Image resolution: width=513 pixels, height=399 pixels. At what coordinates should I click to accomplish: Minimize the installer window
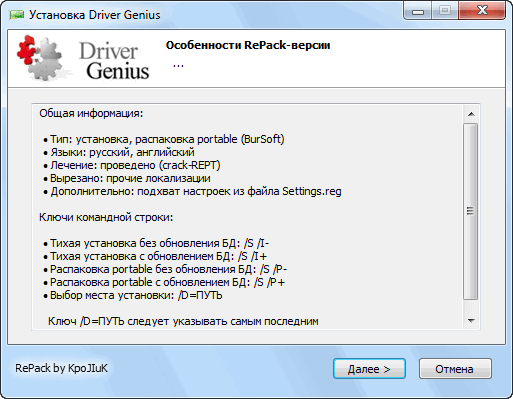[x=418, y=11]
